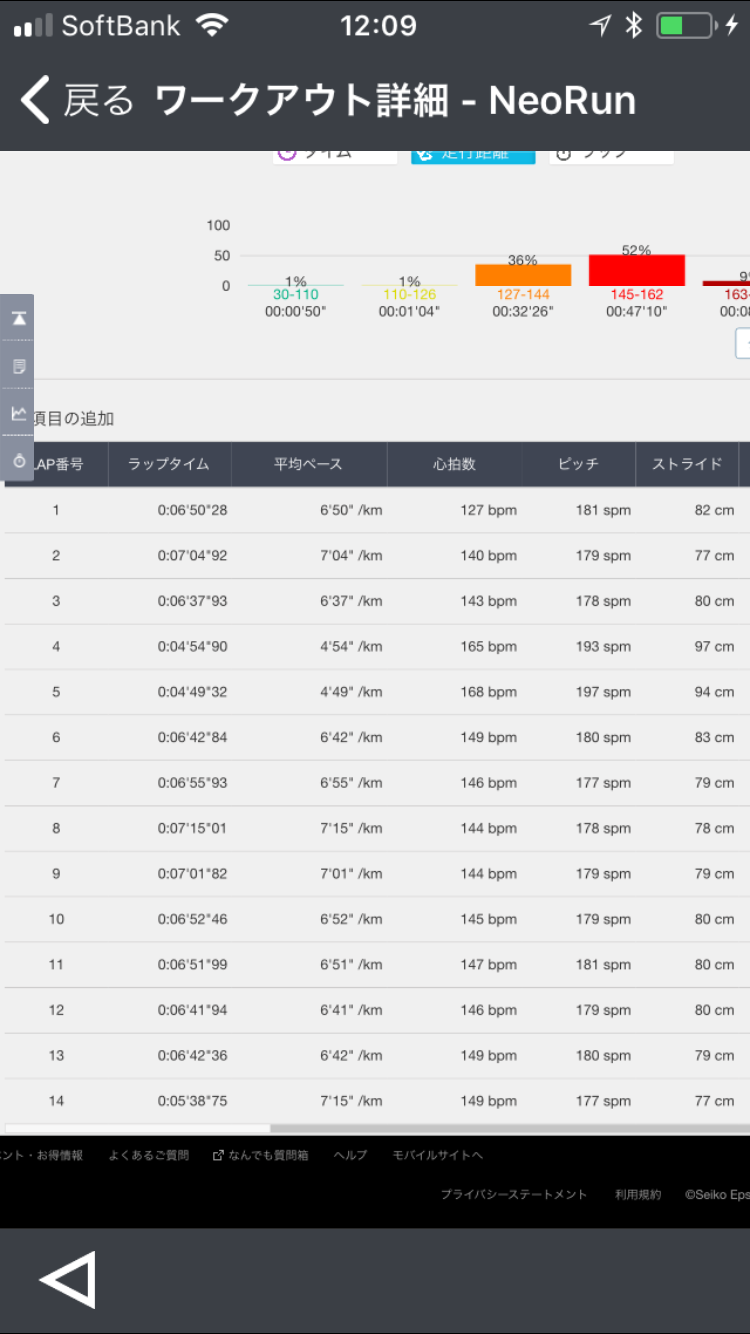Image resolution: width=750 pixels, height=1334 pixels.
Task: Click lap 1 heart rate 127 bpm
Action: [x=489, y=510]
